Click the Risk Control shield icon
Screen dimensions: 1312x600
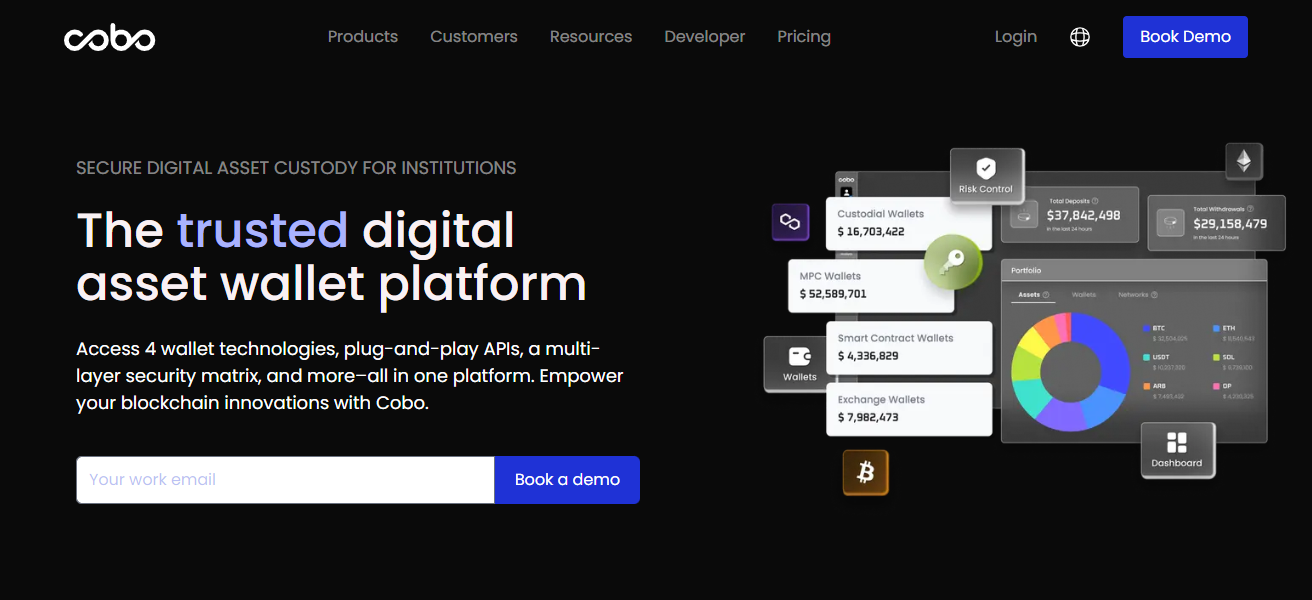pyautogui.click(x=986, y=168)
